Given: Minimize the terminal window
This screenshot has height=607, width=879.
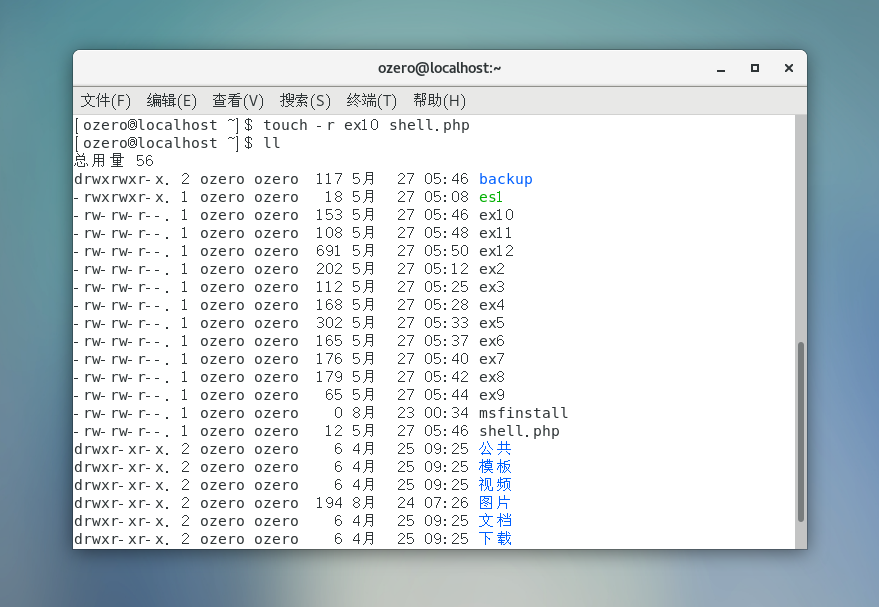Looking at the screenshot, I should (x=721, y=68).
